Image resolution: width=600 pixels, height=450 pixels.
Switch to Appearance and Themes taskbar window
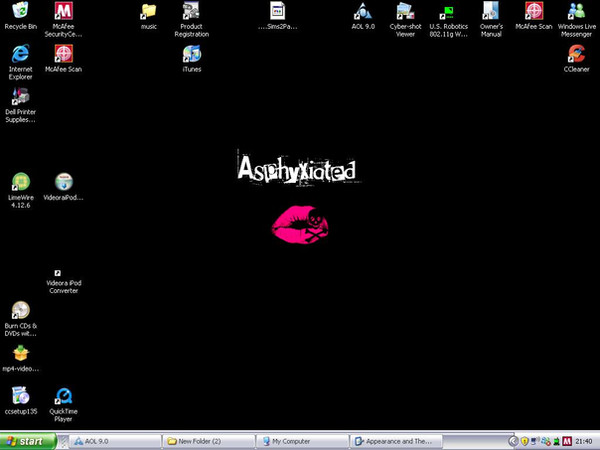[x=396, y=441]
